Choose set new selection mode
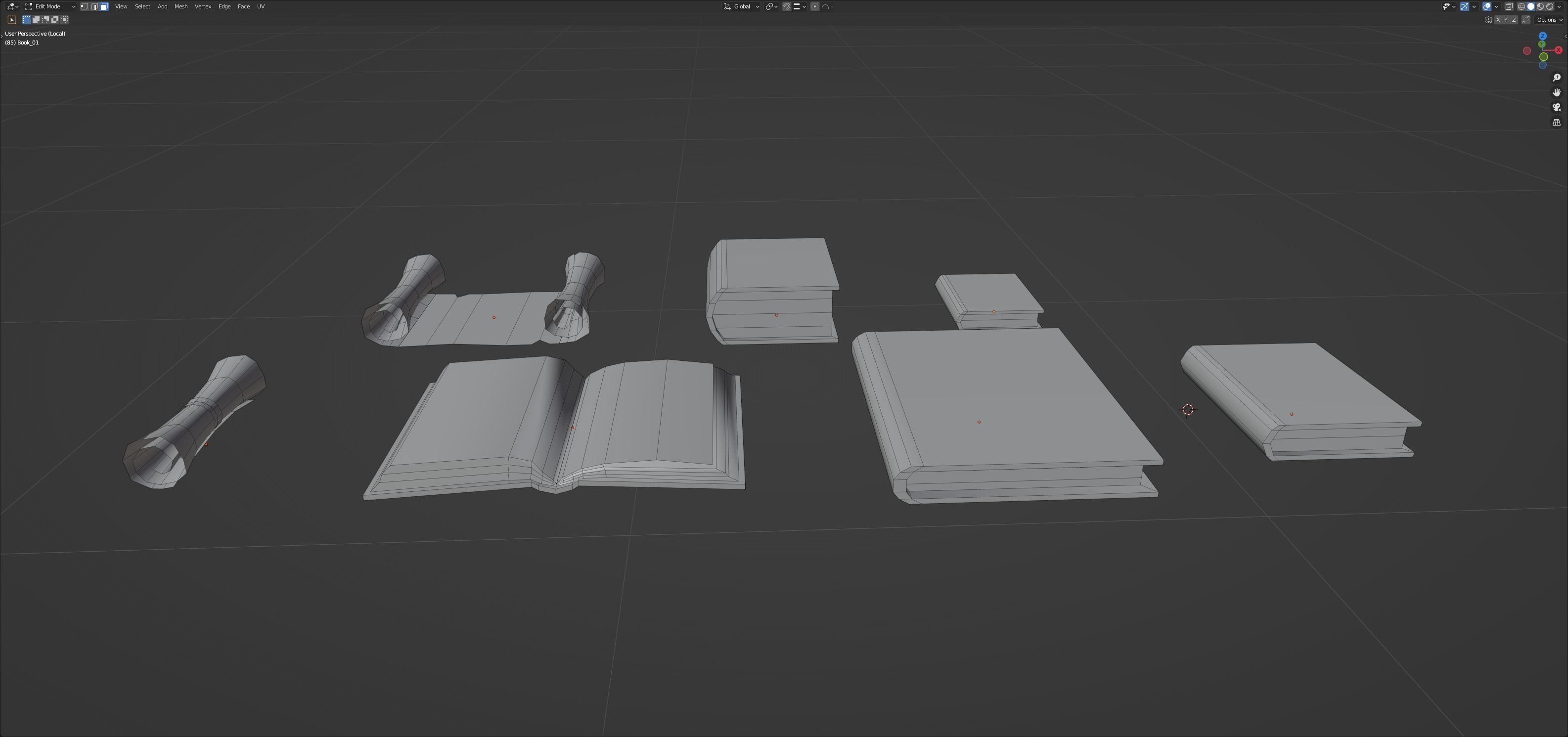The image size is (1568, 737). click(x=27, y=19)
